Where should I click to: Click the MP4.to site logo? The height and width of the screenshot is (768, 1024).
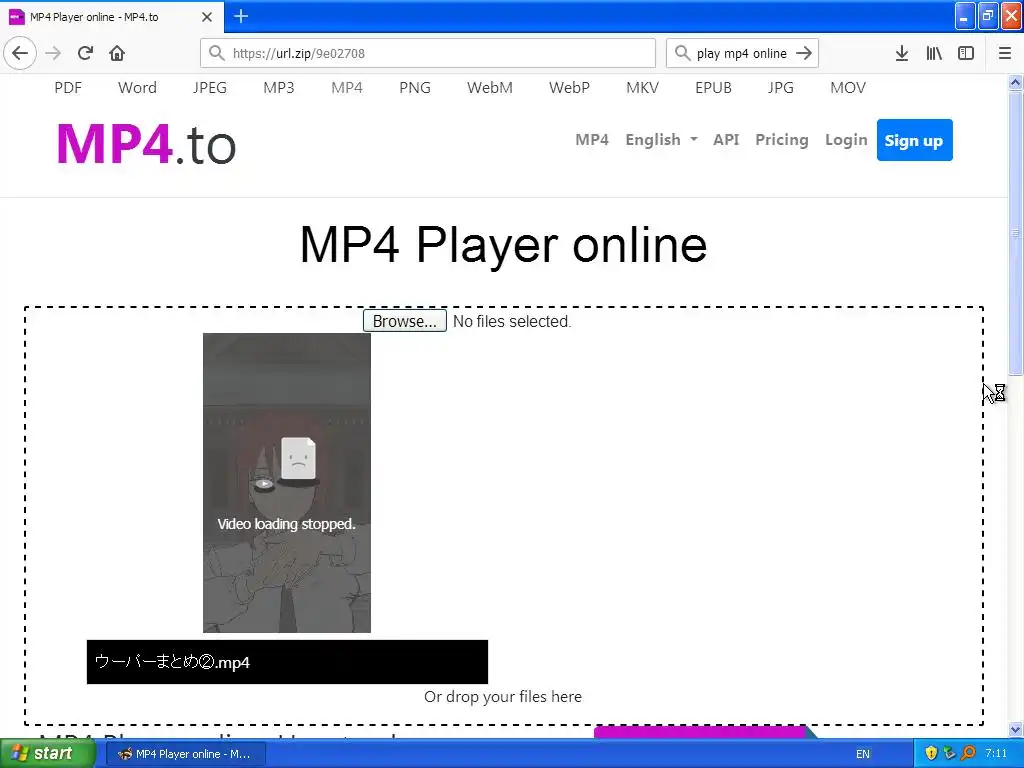click(146, 144)
